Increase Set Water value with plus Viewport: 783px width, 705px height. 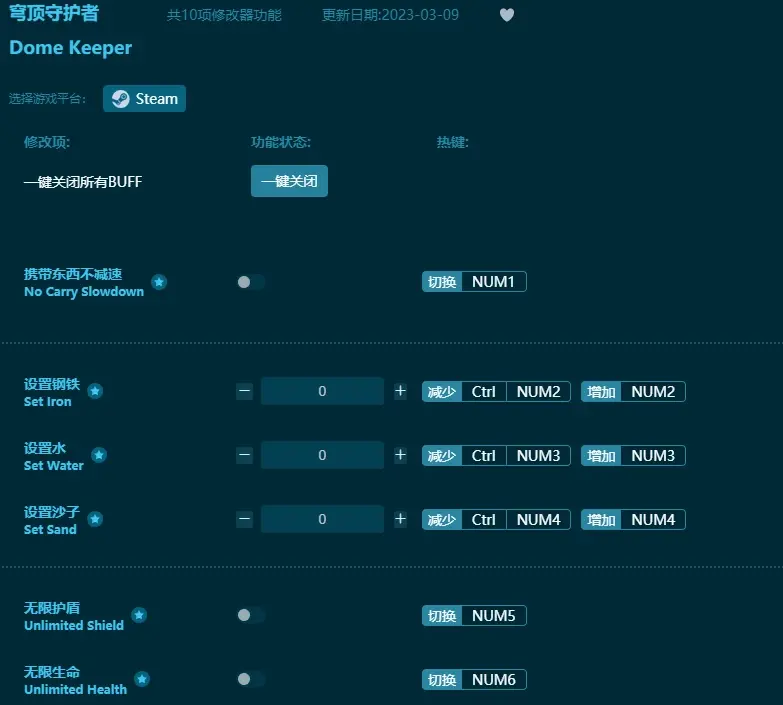coord(400,455)
